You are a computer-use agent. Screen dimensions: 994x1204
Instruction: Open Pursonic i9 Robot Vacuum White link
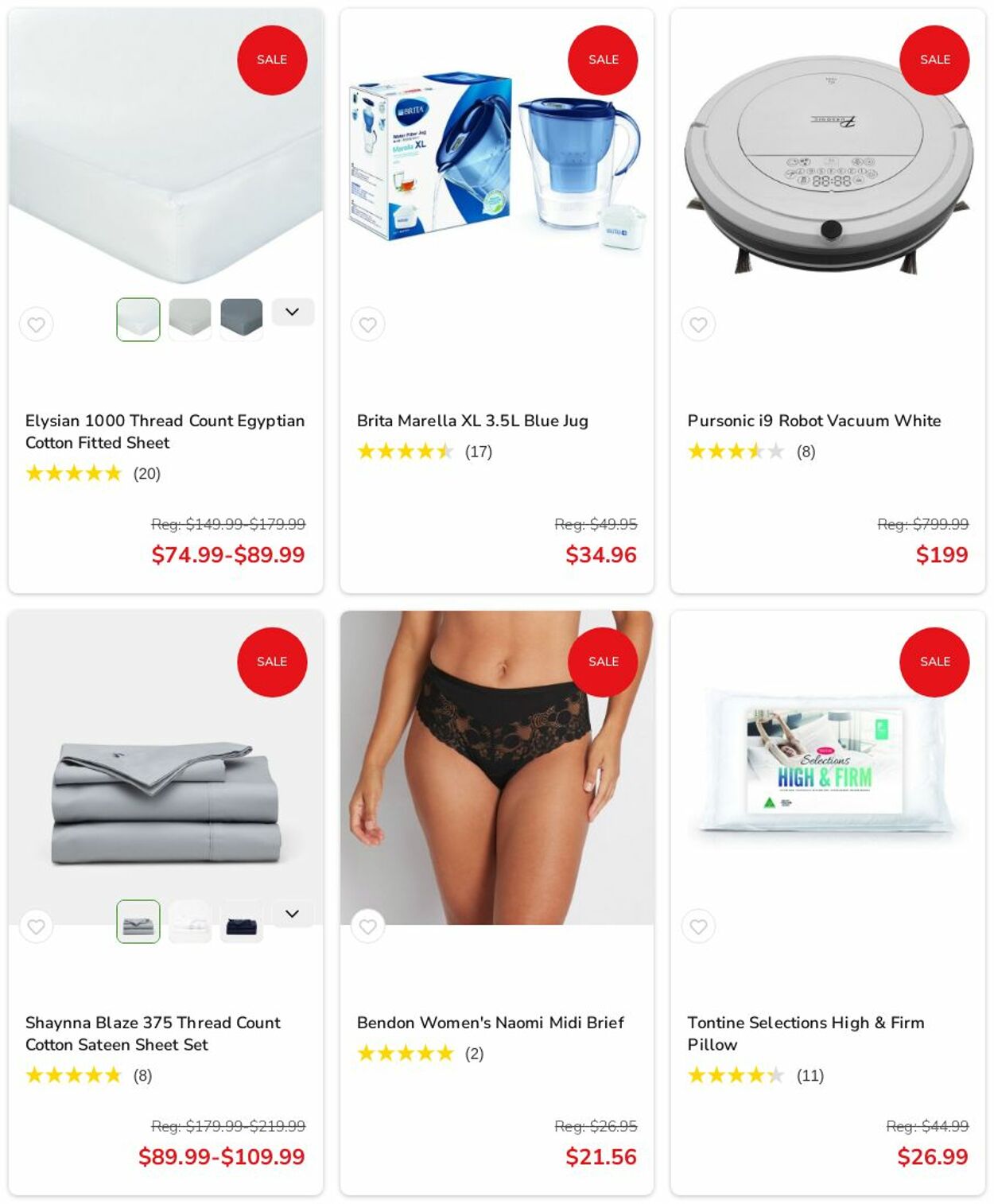[814, 421]
